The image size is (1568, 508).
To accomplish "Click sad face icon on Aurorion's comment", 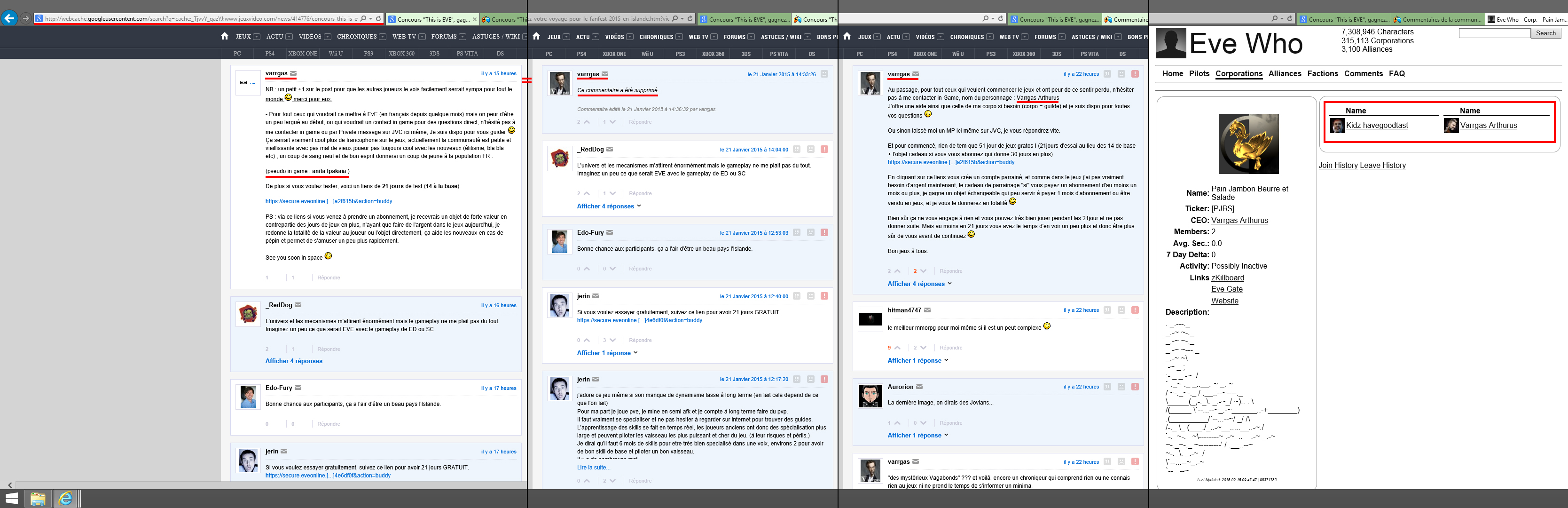I will click(x=1121, y=387).
